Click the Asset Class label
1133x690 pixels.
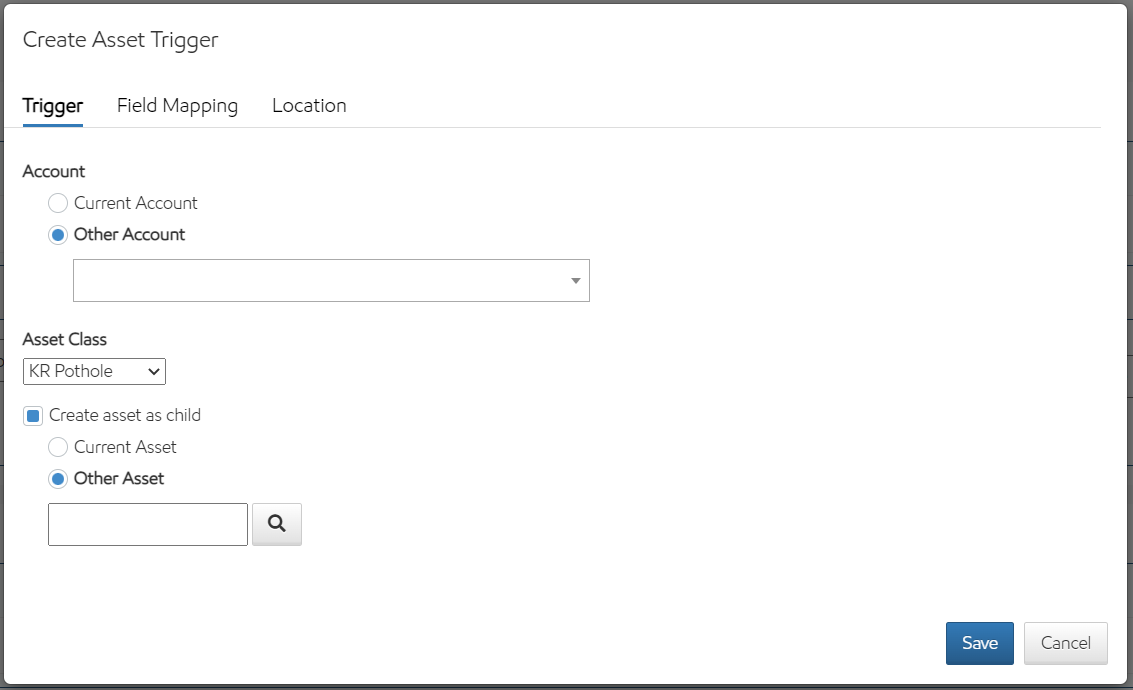coord(65,339)
